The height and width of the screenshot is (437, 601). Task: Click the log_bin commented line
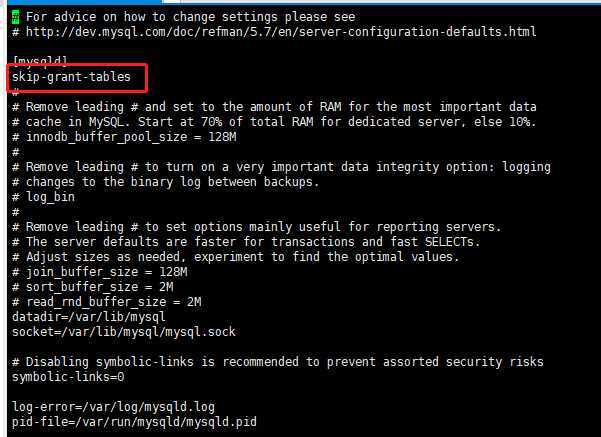click(43, 197)
